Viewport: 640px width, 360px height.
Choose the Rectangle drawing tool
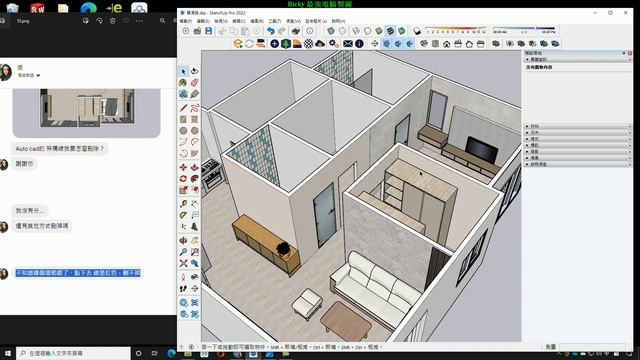tap(183, 119)
